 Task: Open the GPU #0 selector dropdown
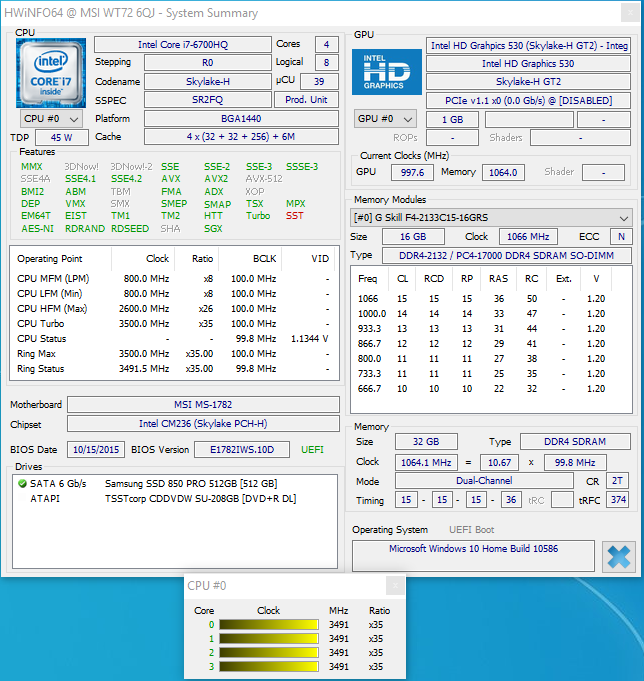pos(385,119)
